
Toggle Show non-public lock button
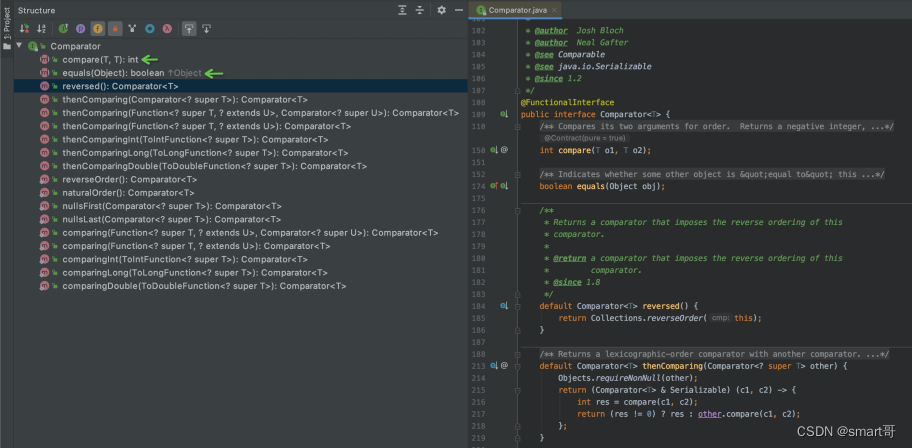pos(115,29)
